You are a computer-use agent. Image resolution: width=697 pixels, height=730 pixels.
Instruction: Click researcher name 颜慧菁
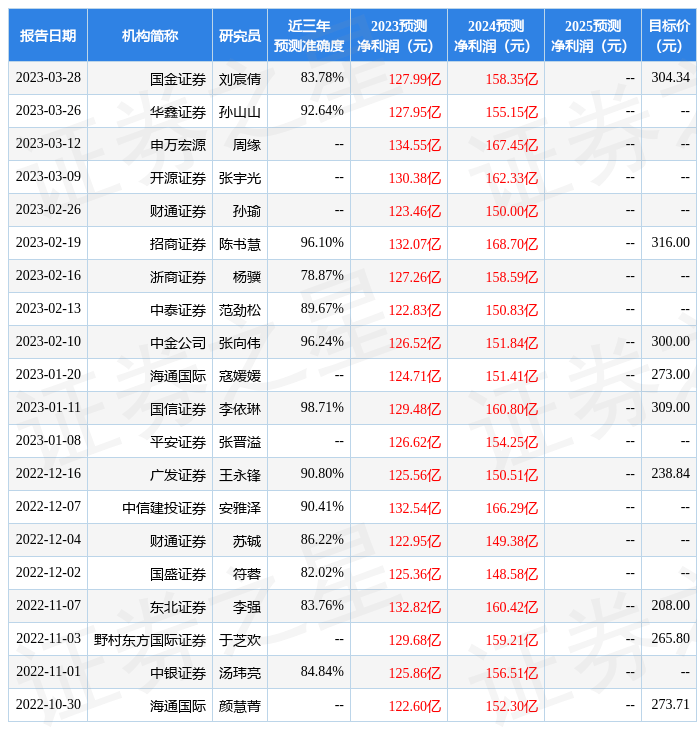240,707
